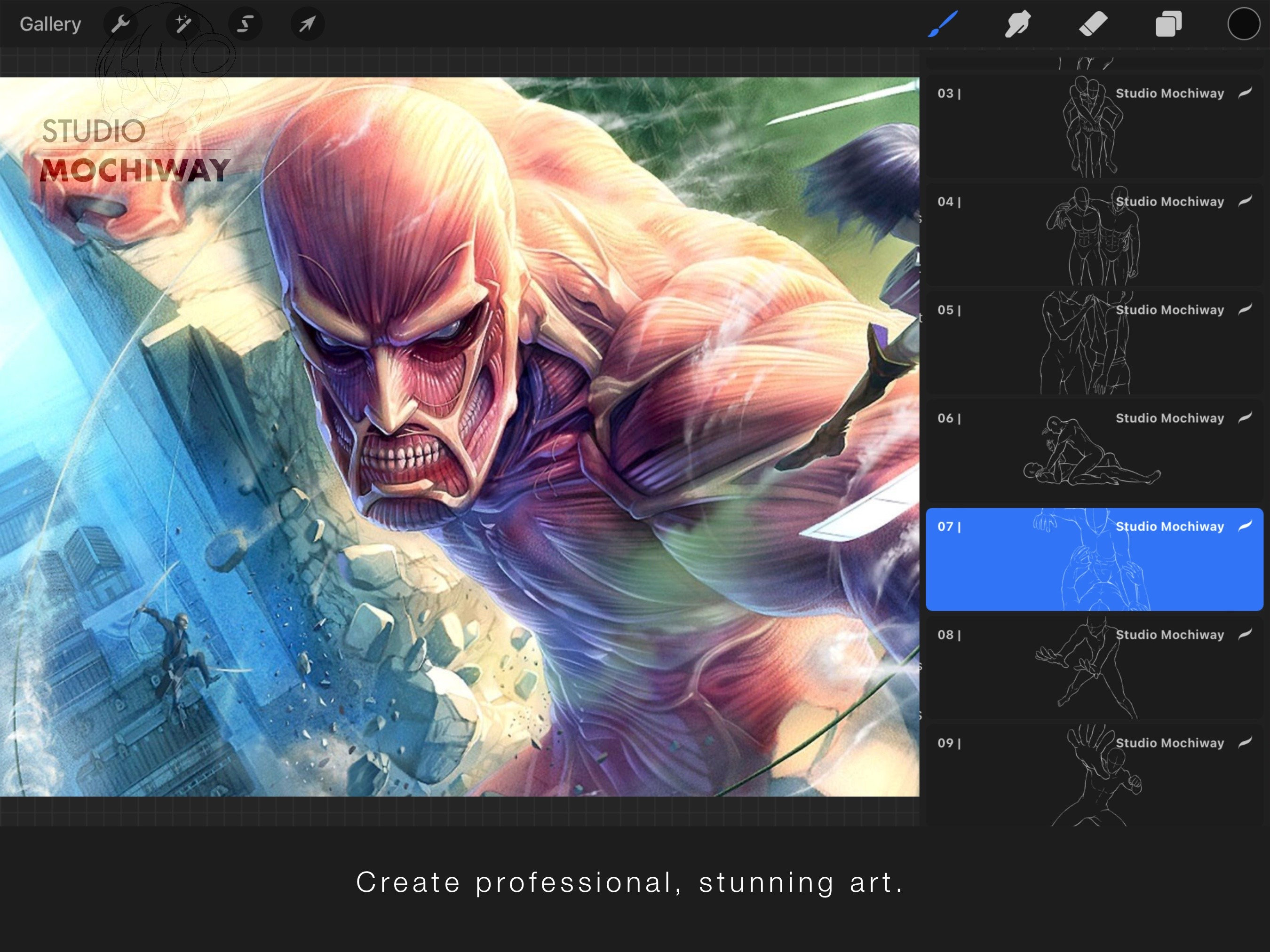Select the Eraser tool
This screenshot has height=952, width=1270.
pyautogui.click(x=1093, y=24)
